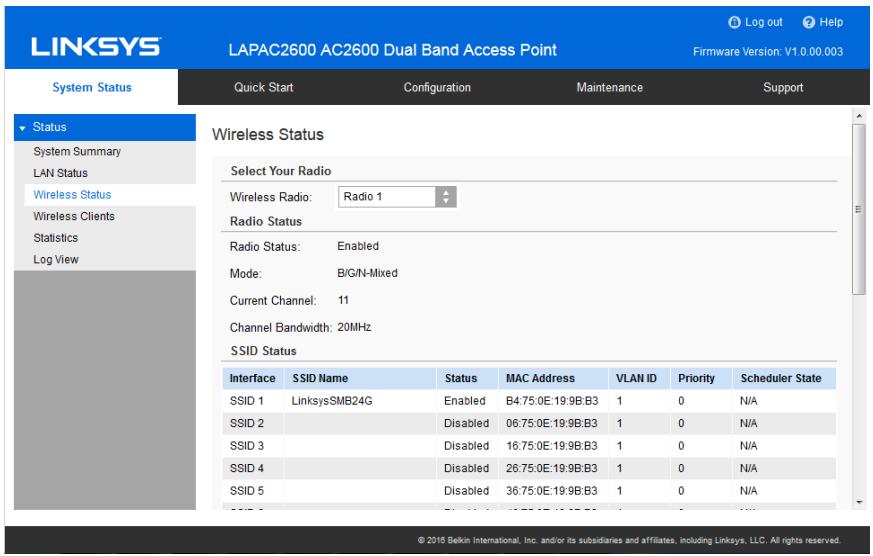
Task: Click the Belkin copyright footer text
Action: [x=629, y=540]
